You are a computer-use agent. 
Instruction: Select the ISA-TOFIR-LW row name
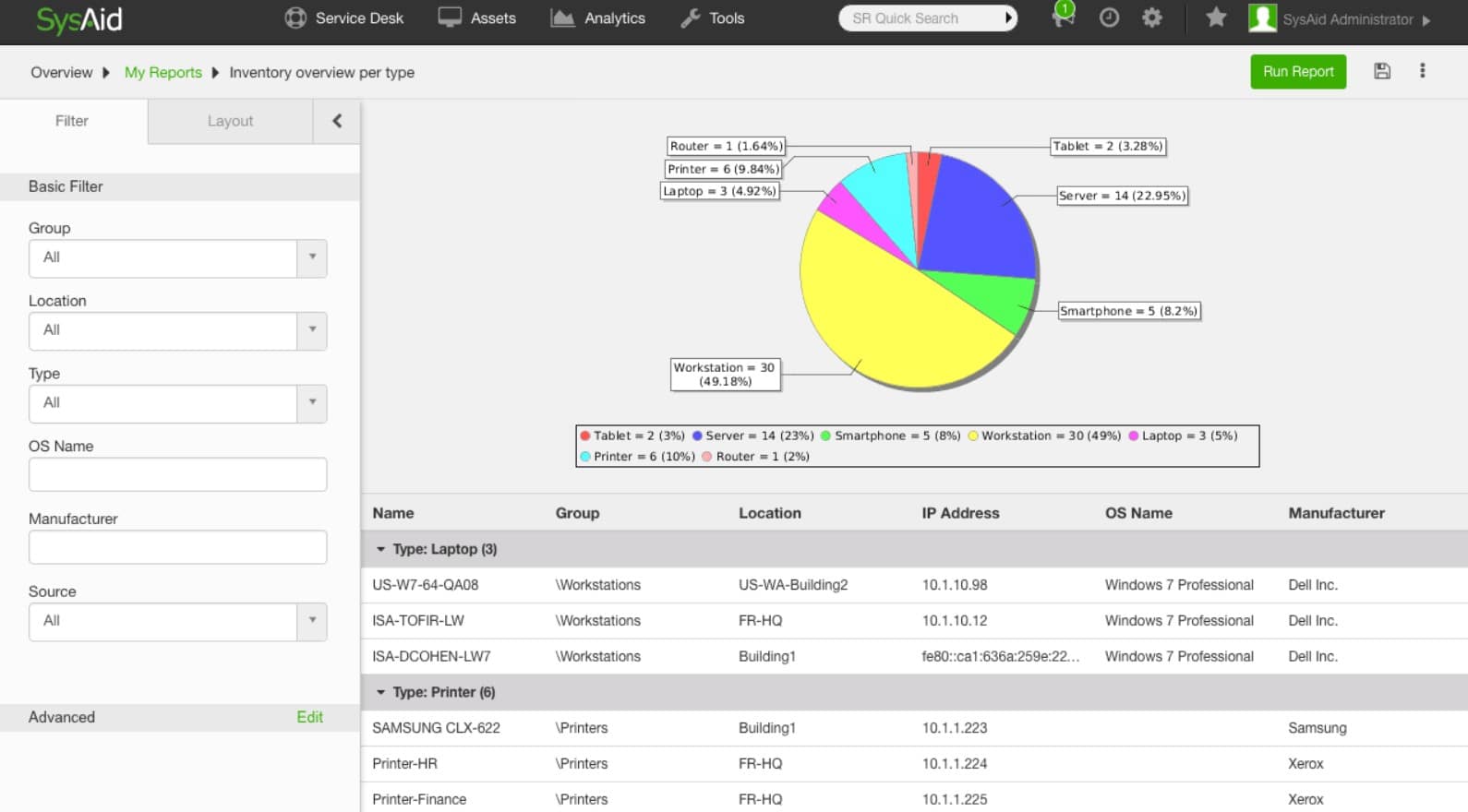pos(417,621)
